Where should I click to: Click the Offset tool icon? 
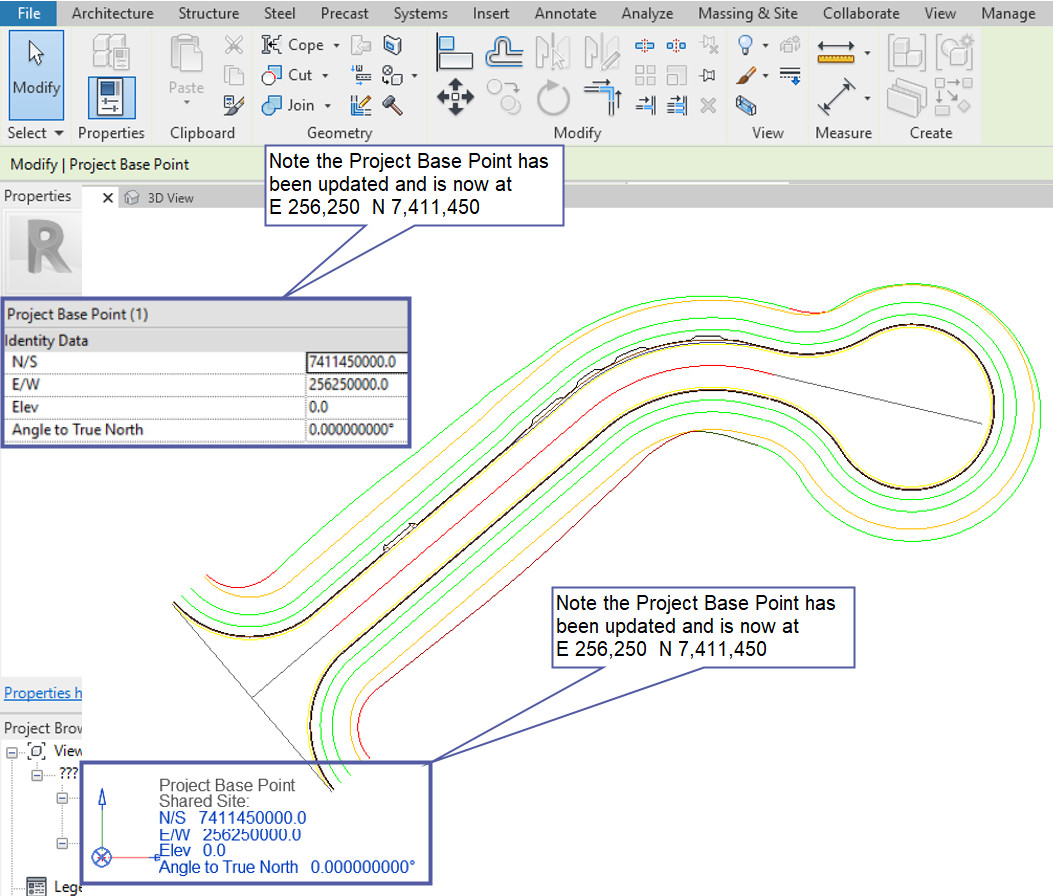click(x=506, y=50)
